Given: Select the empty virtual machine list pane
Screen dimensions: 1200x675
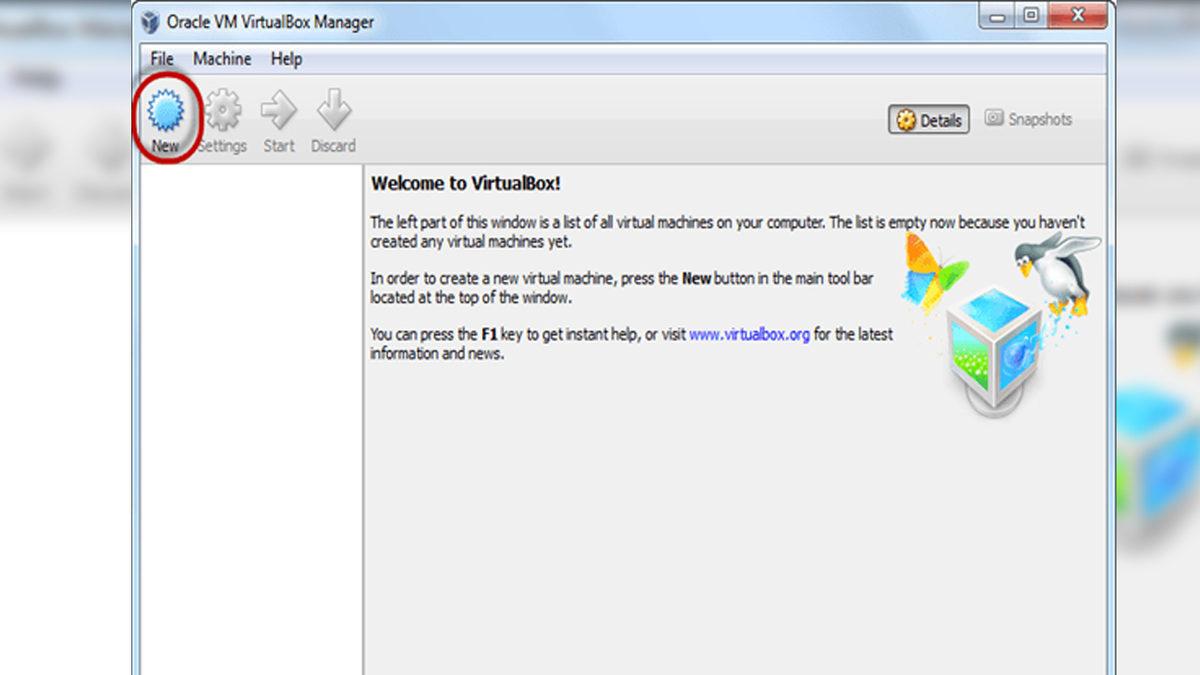Looking at the screenshot, I should click(x=250, y=400).
